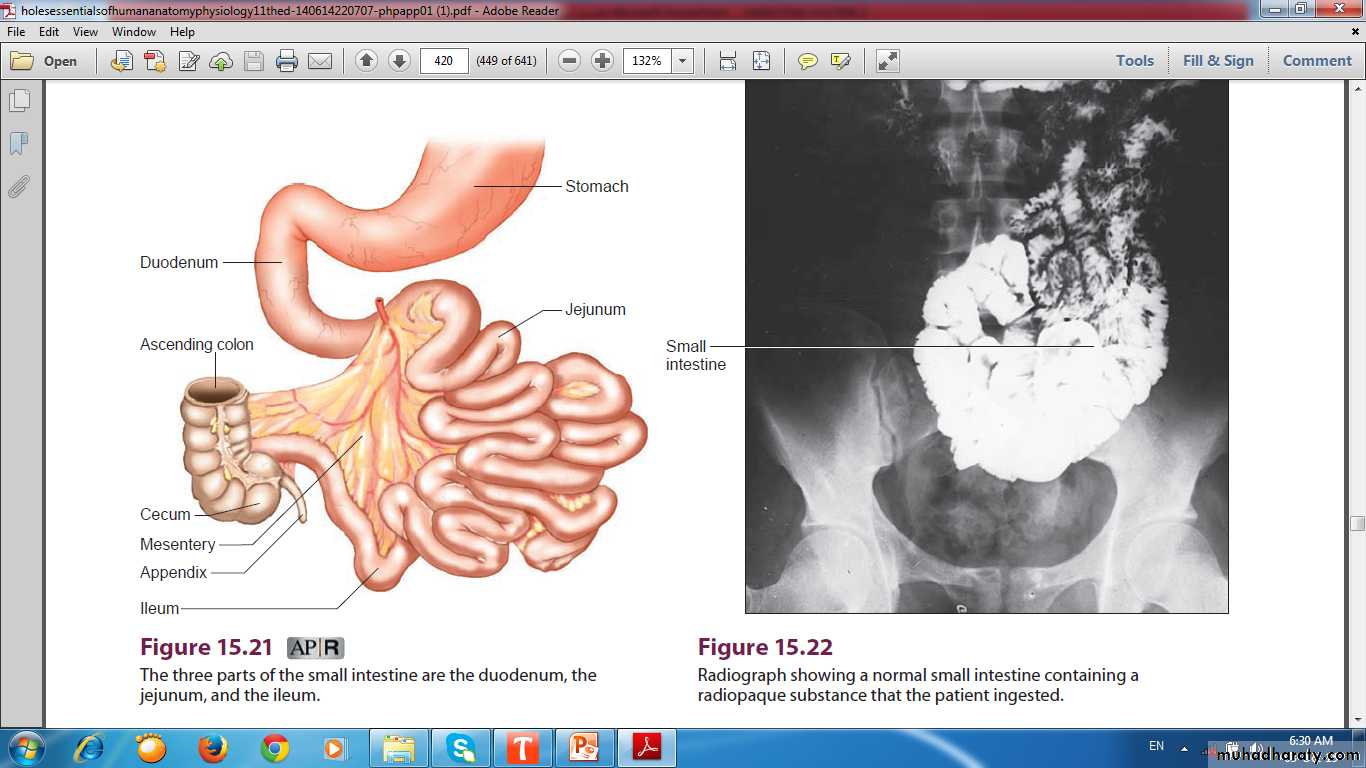1366x768 pixels.
Task: Show the Bookmarks panel
Action: [x=19, y=144]
